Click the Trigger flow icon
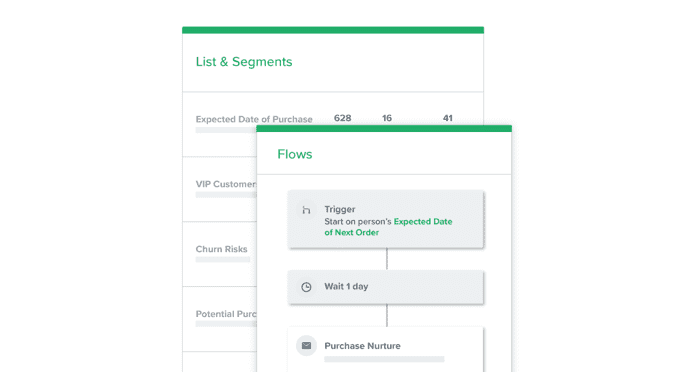The image size is (700, 372). pos(306,210)
